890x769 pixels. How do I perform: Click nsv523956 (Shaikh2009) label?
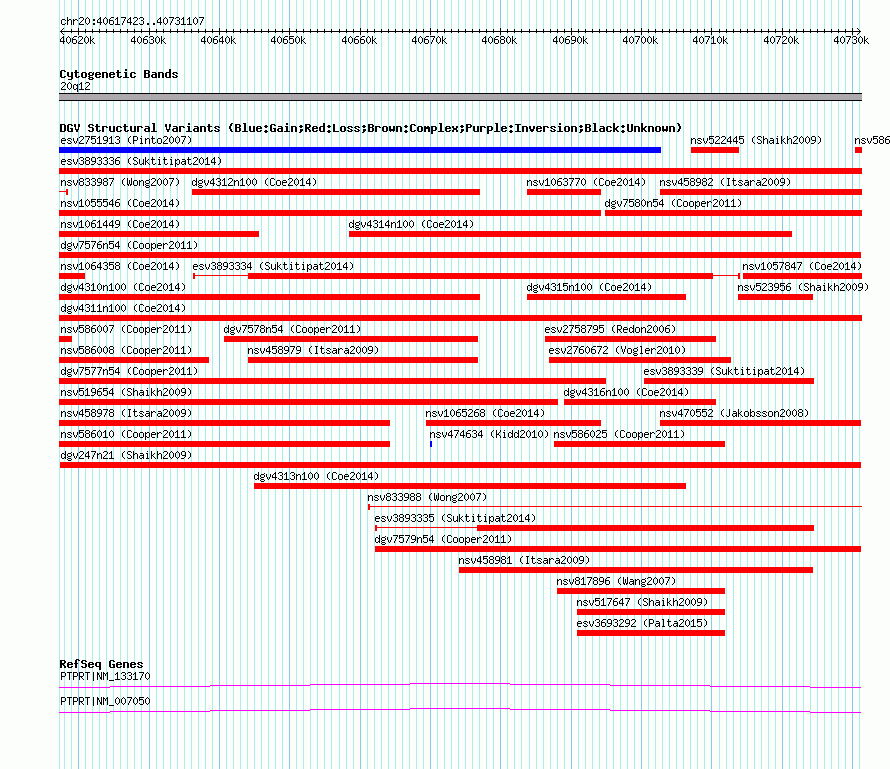coord(803,287)
